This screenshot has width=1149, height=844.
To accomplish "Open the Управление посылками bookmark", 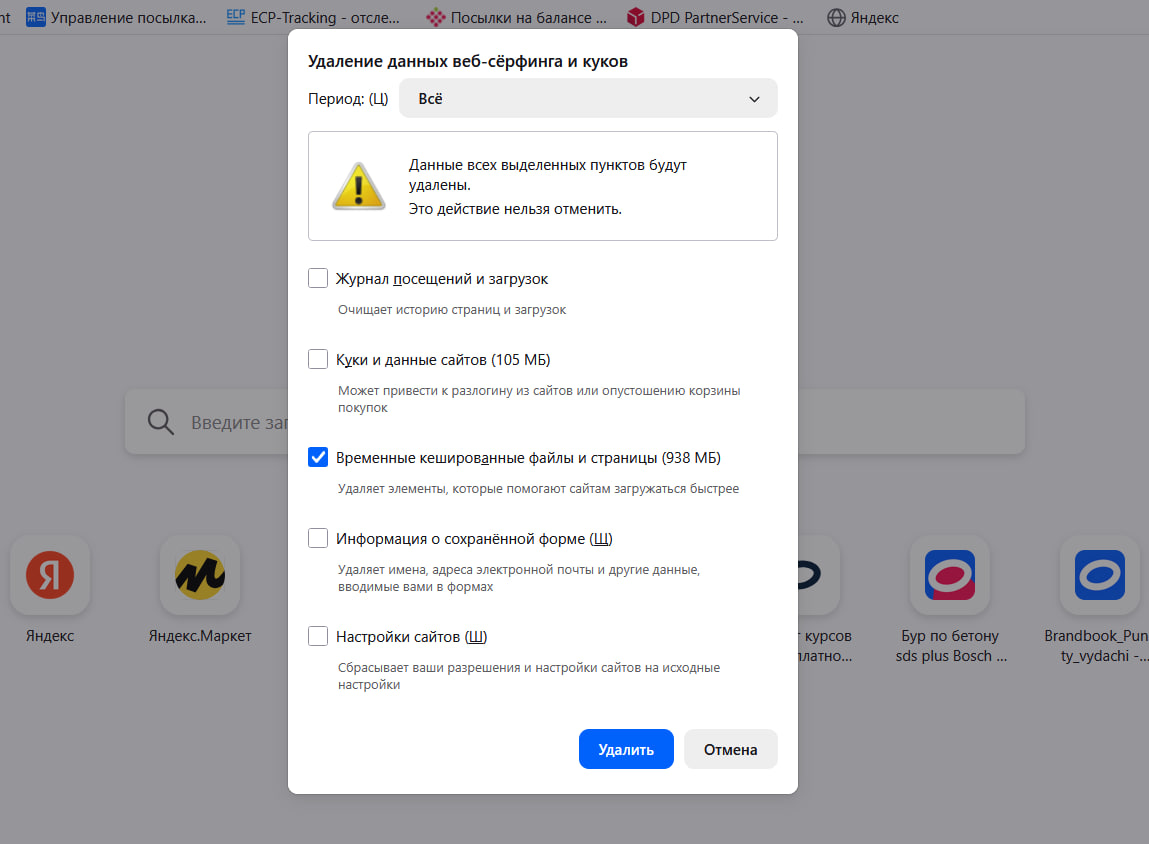I will coord(117,18).
